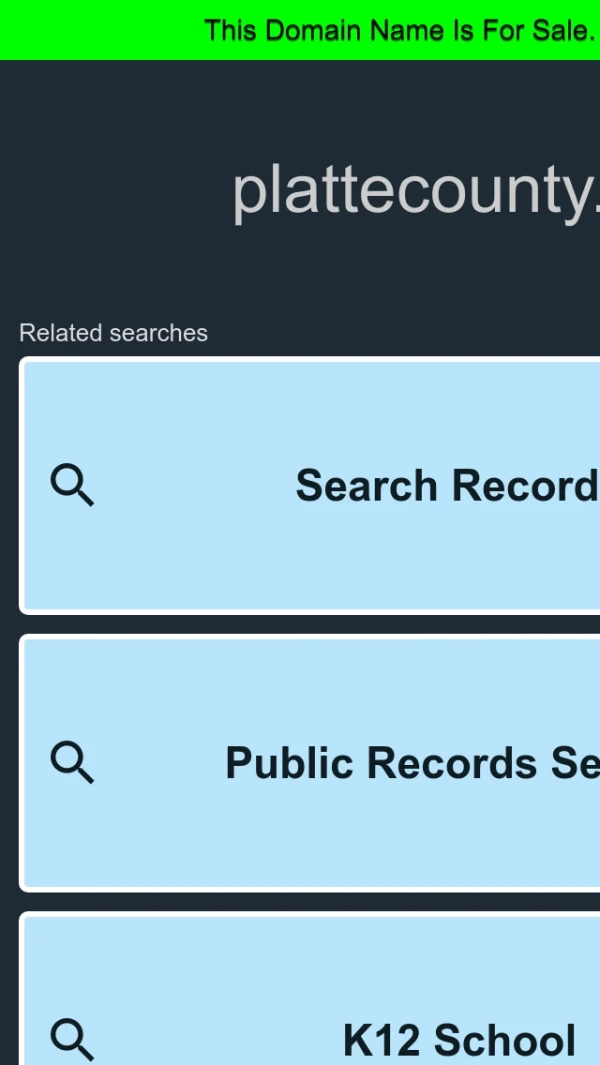Select the plattecounty domain heading
600x1065 pixels.
pyautogui.click(x=416, y=192)
